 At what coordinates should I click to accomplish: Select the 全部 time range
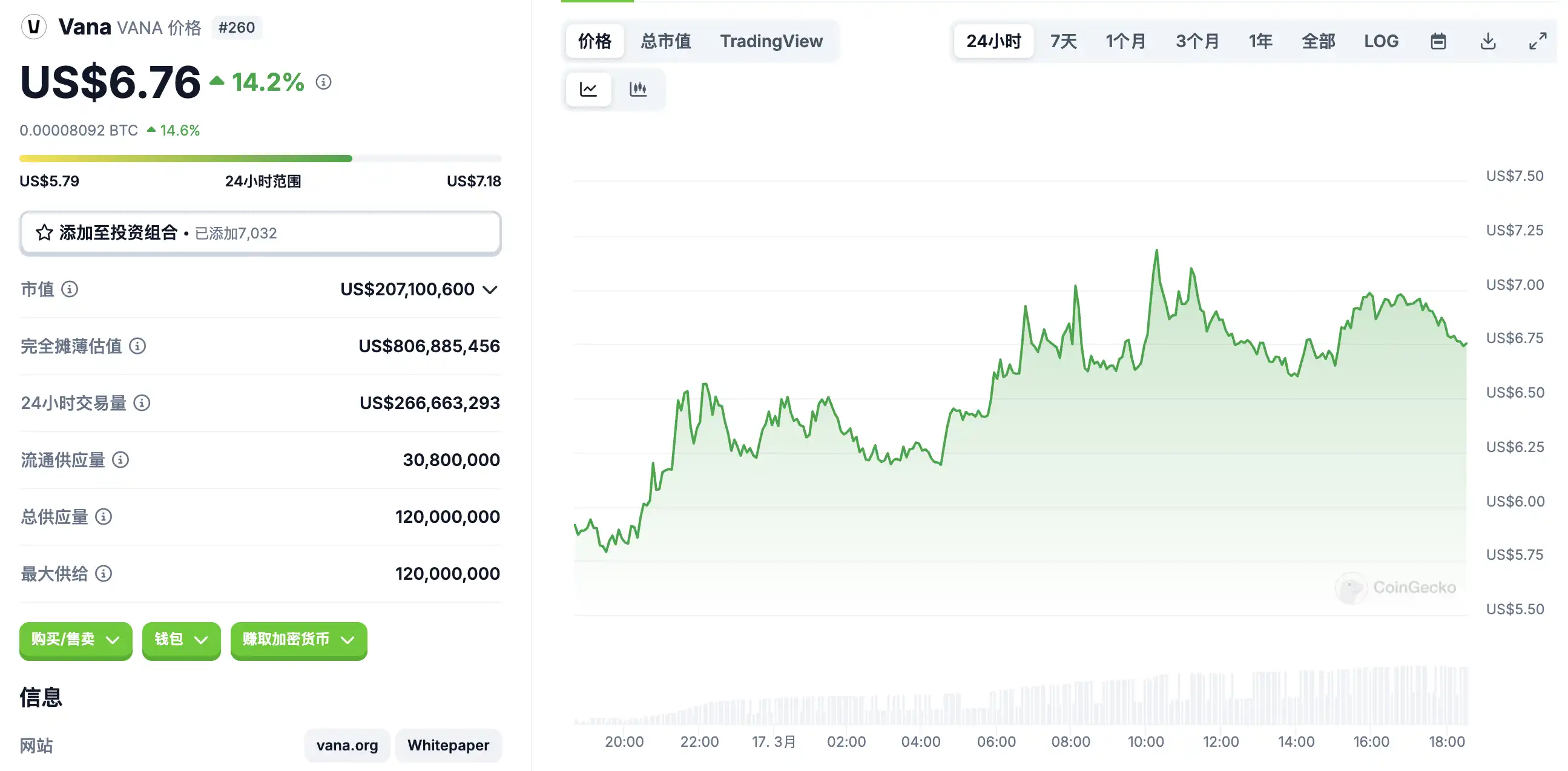pos(1319,41)
